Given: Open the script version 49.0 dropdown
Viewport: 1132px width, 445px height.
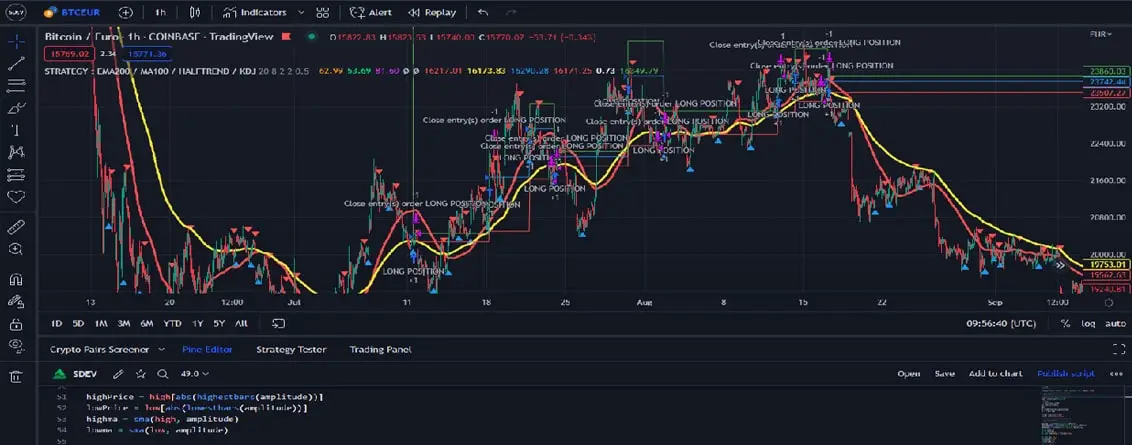Looking at the screenshot, I should point(196,373).
